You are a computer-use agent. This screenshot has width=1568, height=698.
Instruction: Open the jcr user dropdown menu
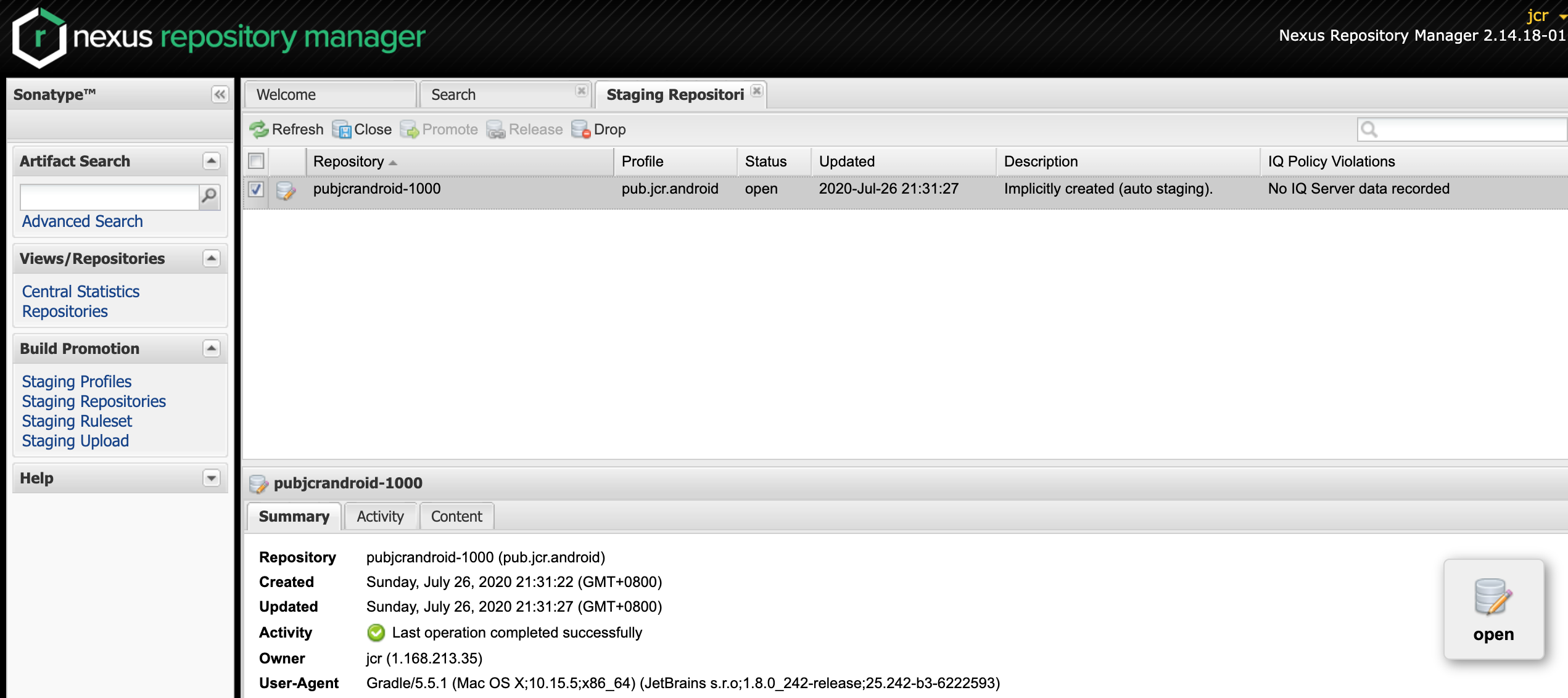[1548, 15]
